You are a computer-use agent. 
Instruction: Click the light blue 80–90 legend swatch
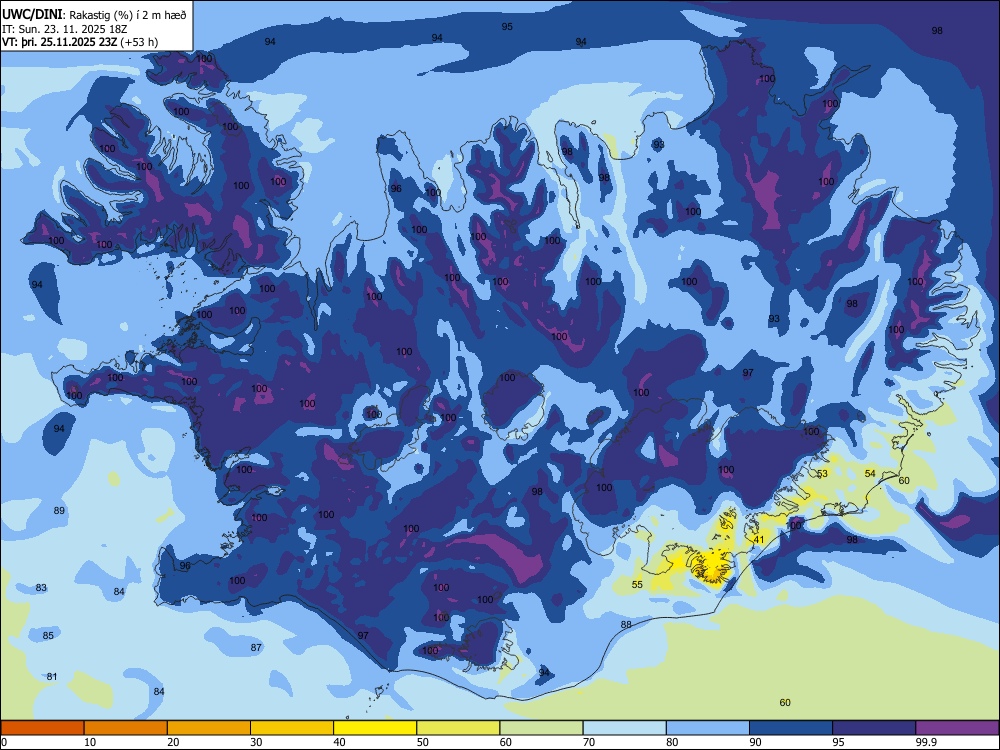click(x=708, y=728)
